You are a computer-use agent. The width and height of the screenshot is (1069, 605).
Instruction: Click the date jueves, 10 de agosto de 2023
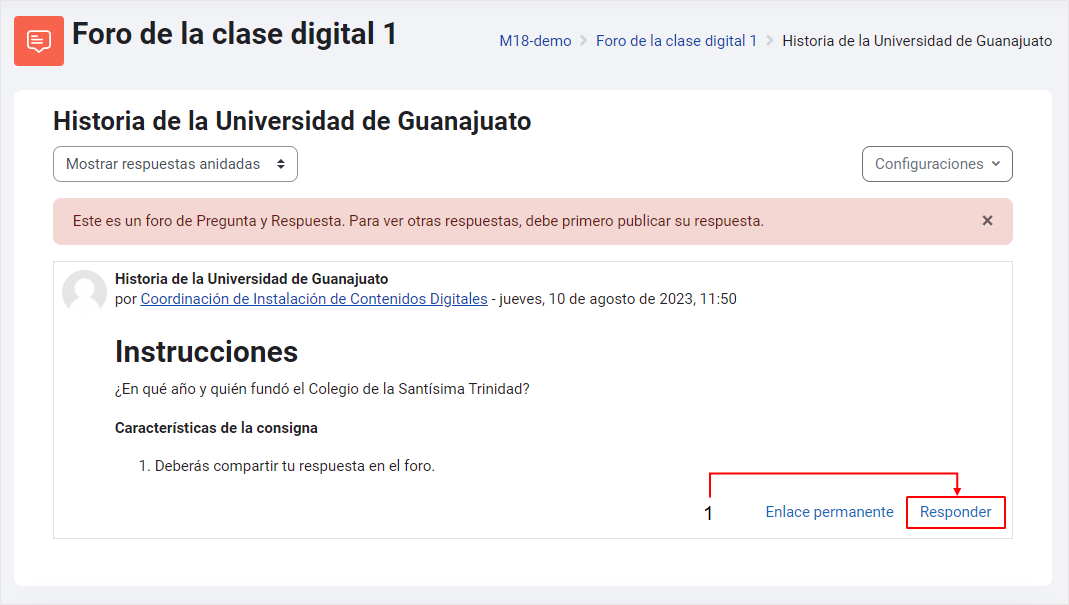tap(618, 299)
